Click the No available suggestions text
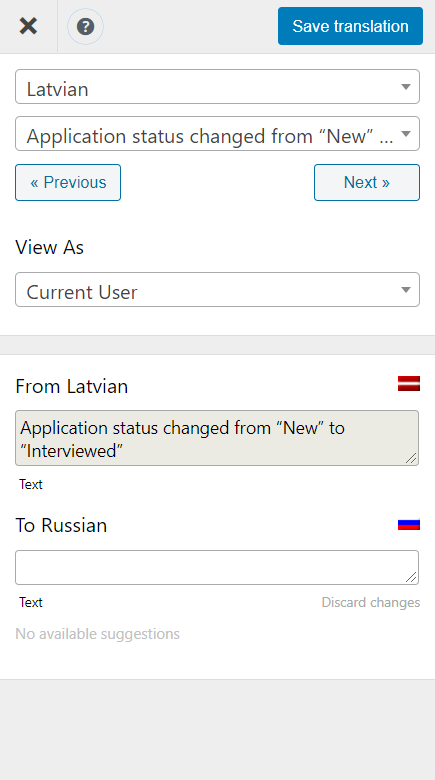The height and width of the screenshot is (780, 435). [98, 634]
